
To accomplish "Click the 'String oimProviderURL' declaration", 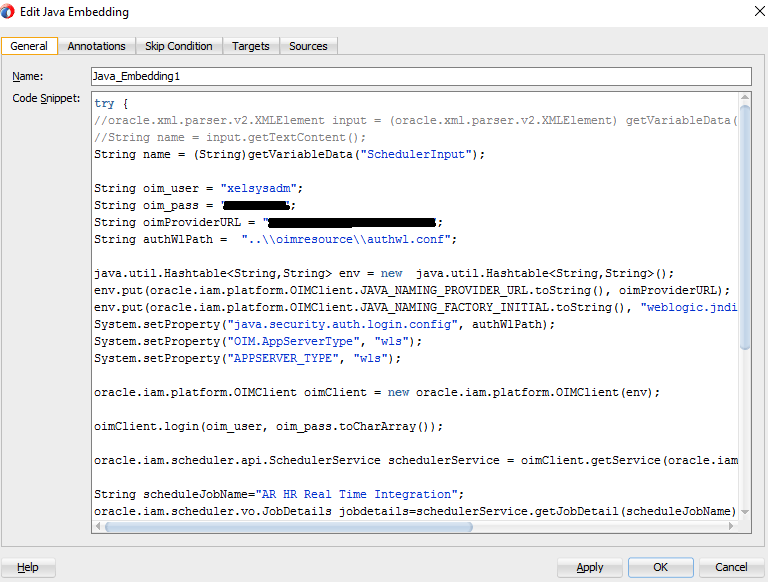I will pyautogui.click(x=268, y=222).
